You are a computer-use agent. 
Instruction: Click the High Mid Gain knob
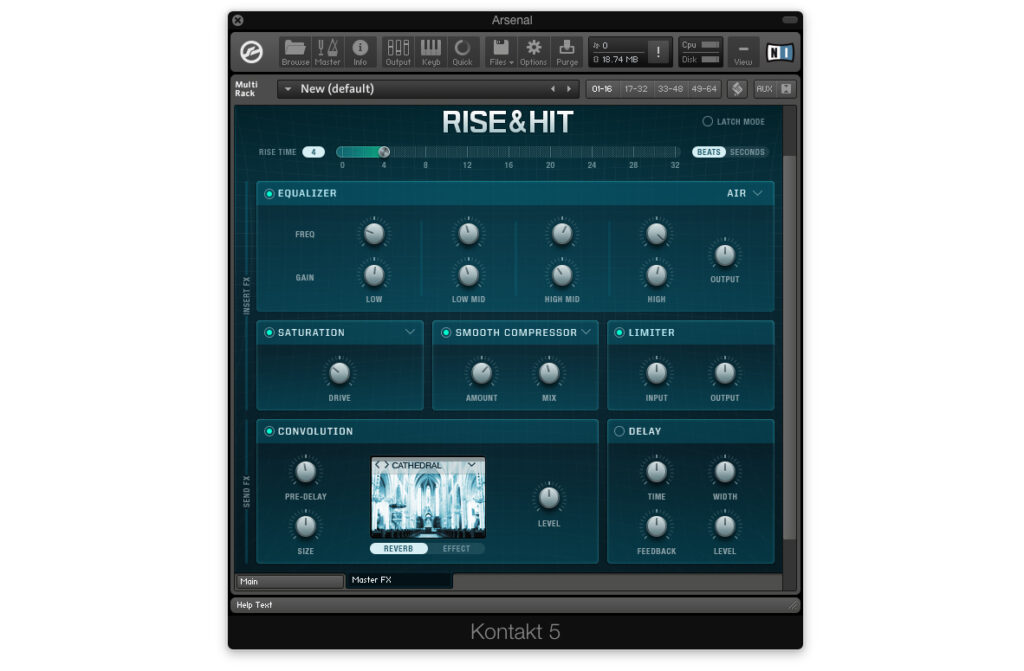pyautogui.click(x=562, y=275)
